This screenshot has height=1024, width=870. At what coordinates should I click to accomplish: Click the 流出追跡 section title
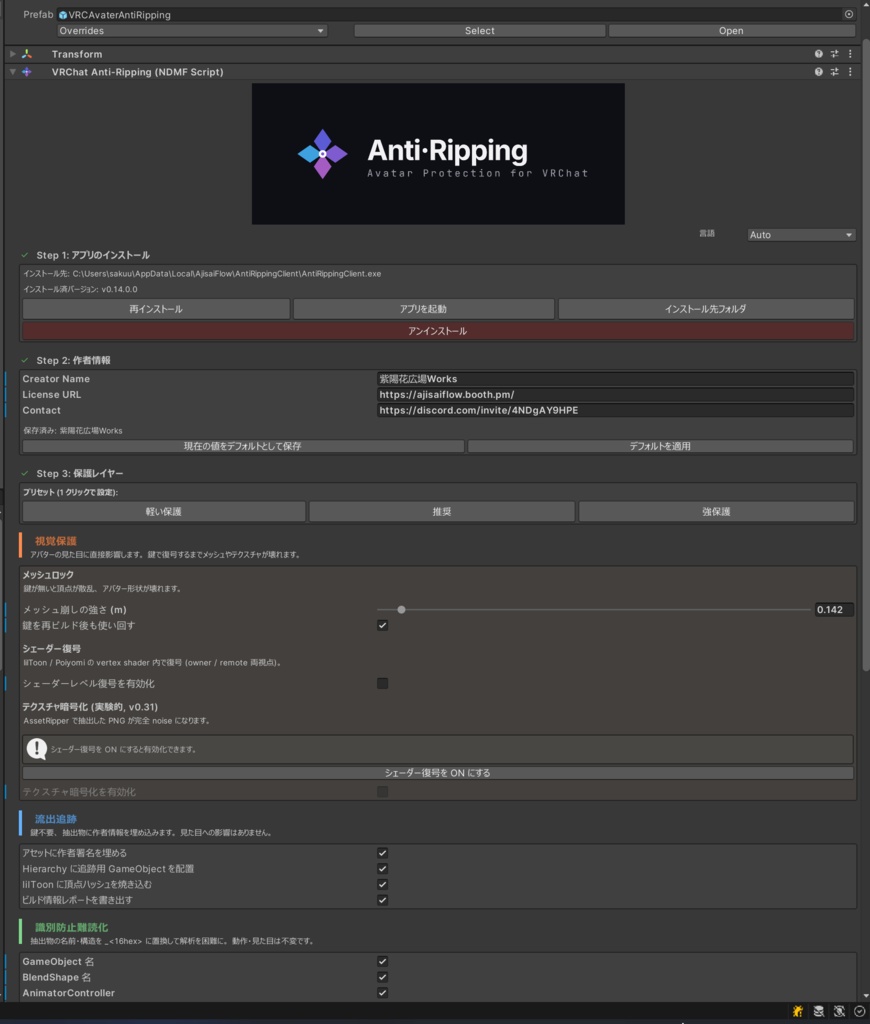[x=56, y=819]
